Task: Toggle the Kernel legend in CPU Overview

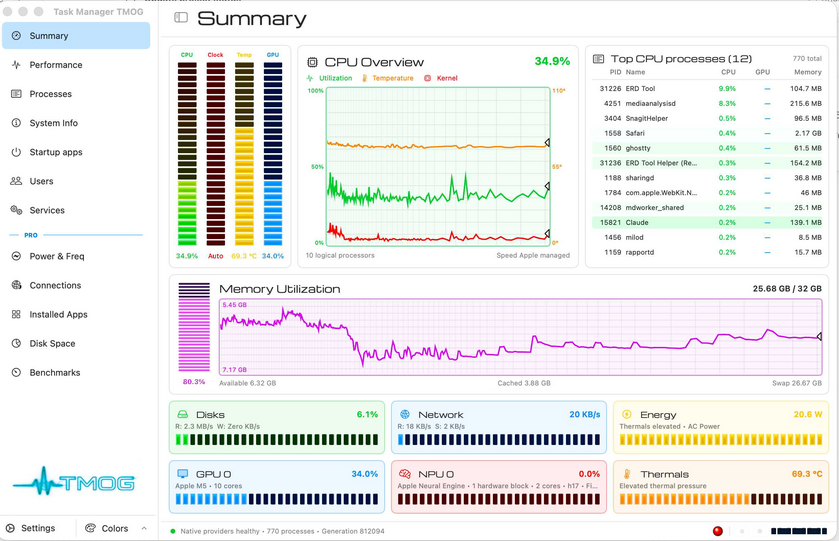Action: (x=441, y=78)
